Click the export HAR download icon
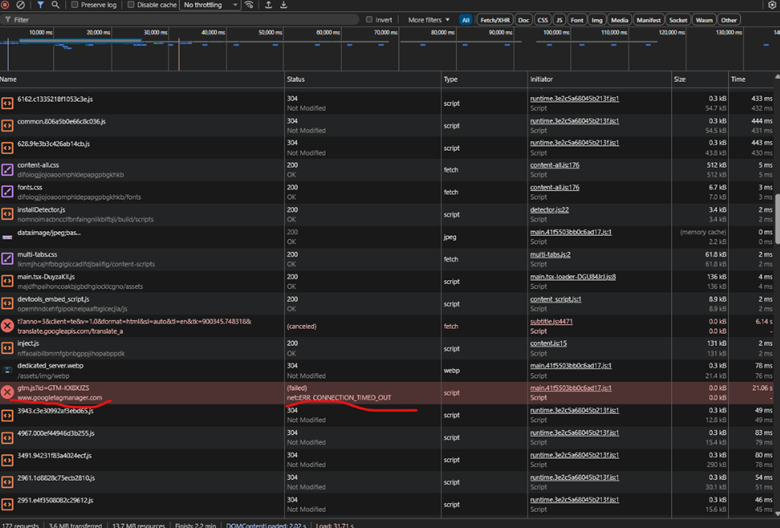This screenshot has height=528, width=780. 284,5
